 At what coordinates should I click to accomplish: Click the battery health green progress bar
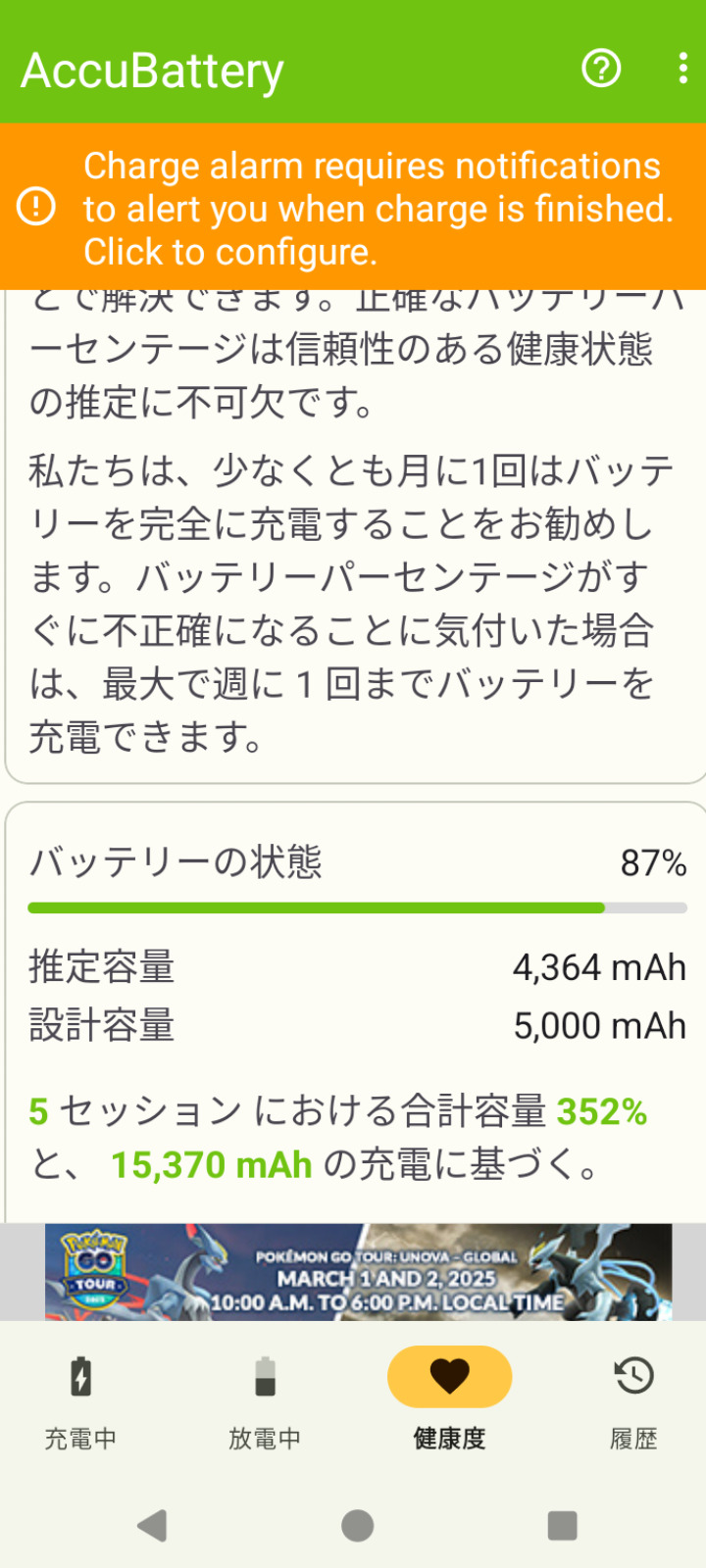[x=316, y=908]
